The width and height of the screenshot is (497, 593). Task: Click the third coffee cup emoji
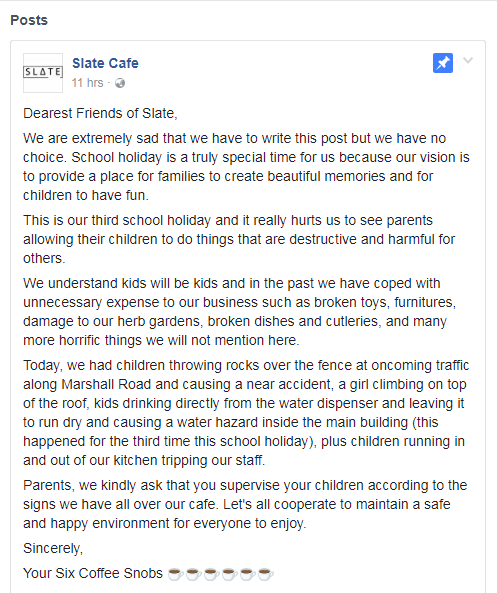coord(211,574)
